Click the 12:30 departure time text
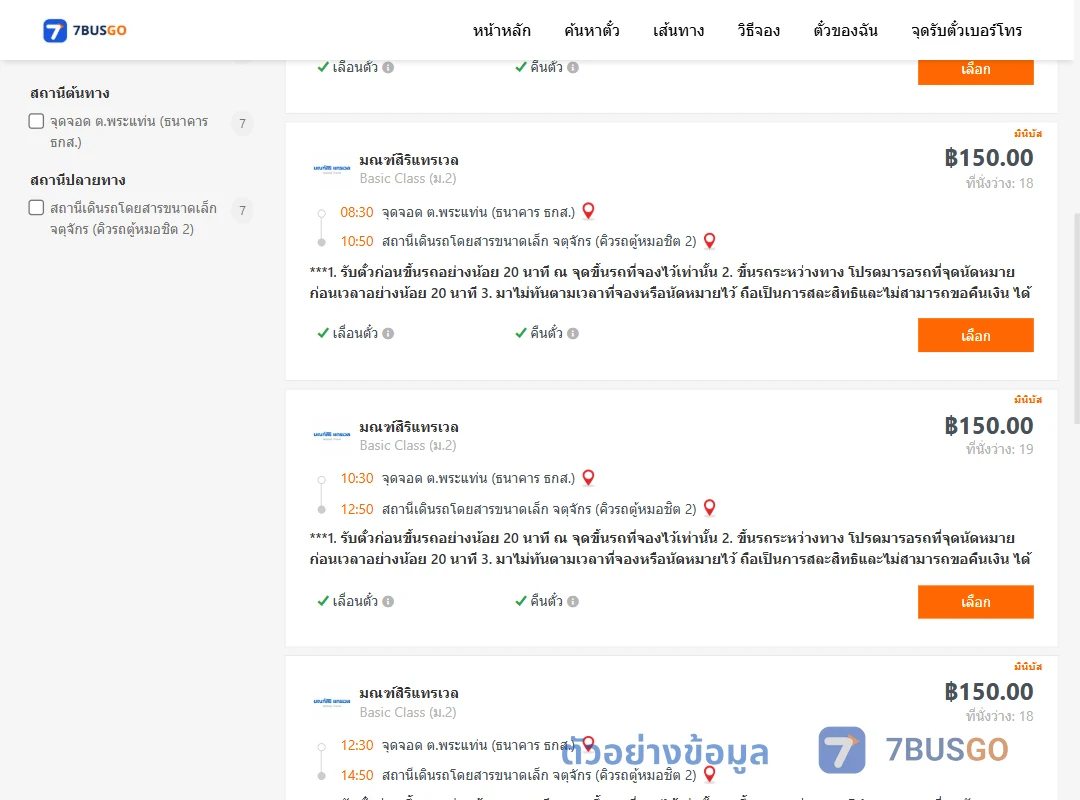 pos(357,745)
